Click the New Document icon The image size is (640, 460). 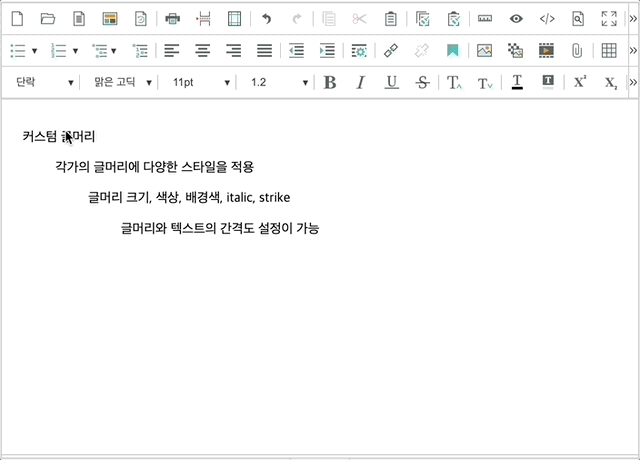pos(17,18)
